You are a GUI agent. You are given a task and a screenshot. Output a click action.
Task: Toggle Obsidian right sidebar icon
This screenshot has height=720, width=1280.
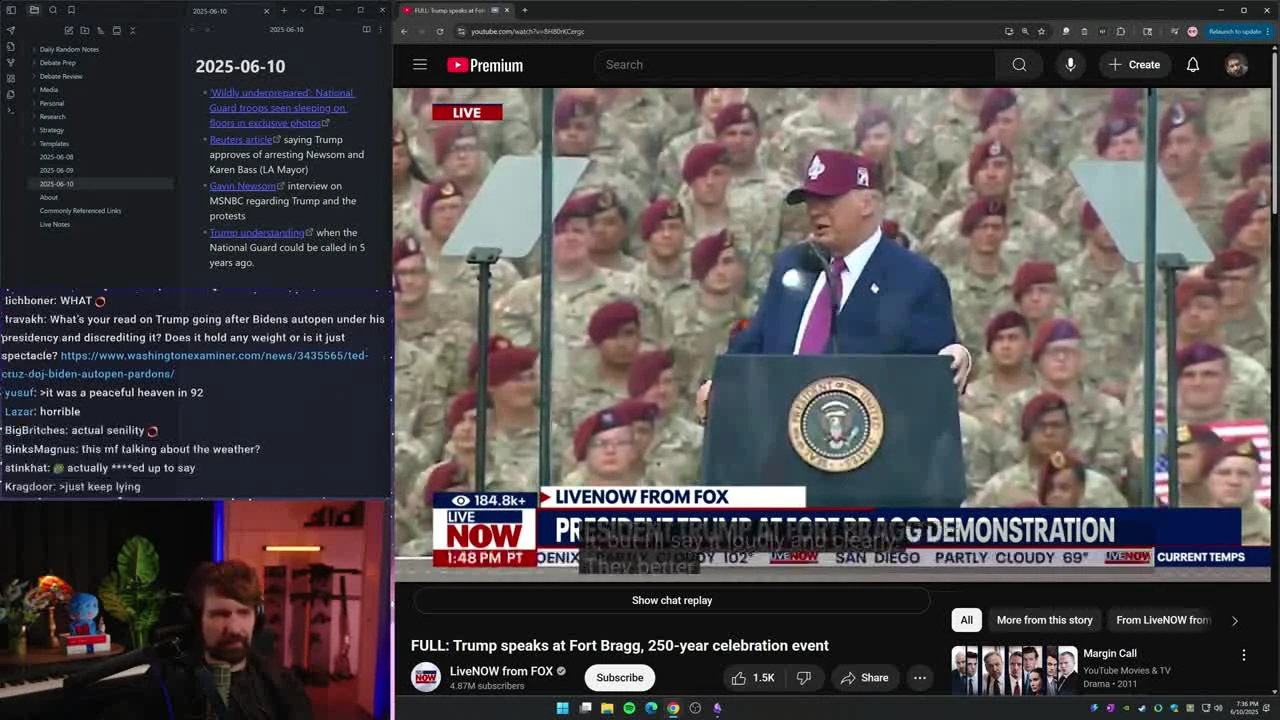[x=319, y=10]
